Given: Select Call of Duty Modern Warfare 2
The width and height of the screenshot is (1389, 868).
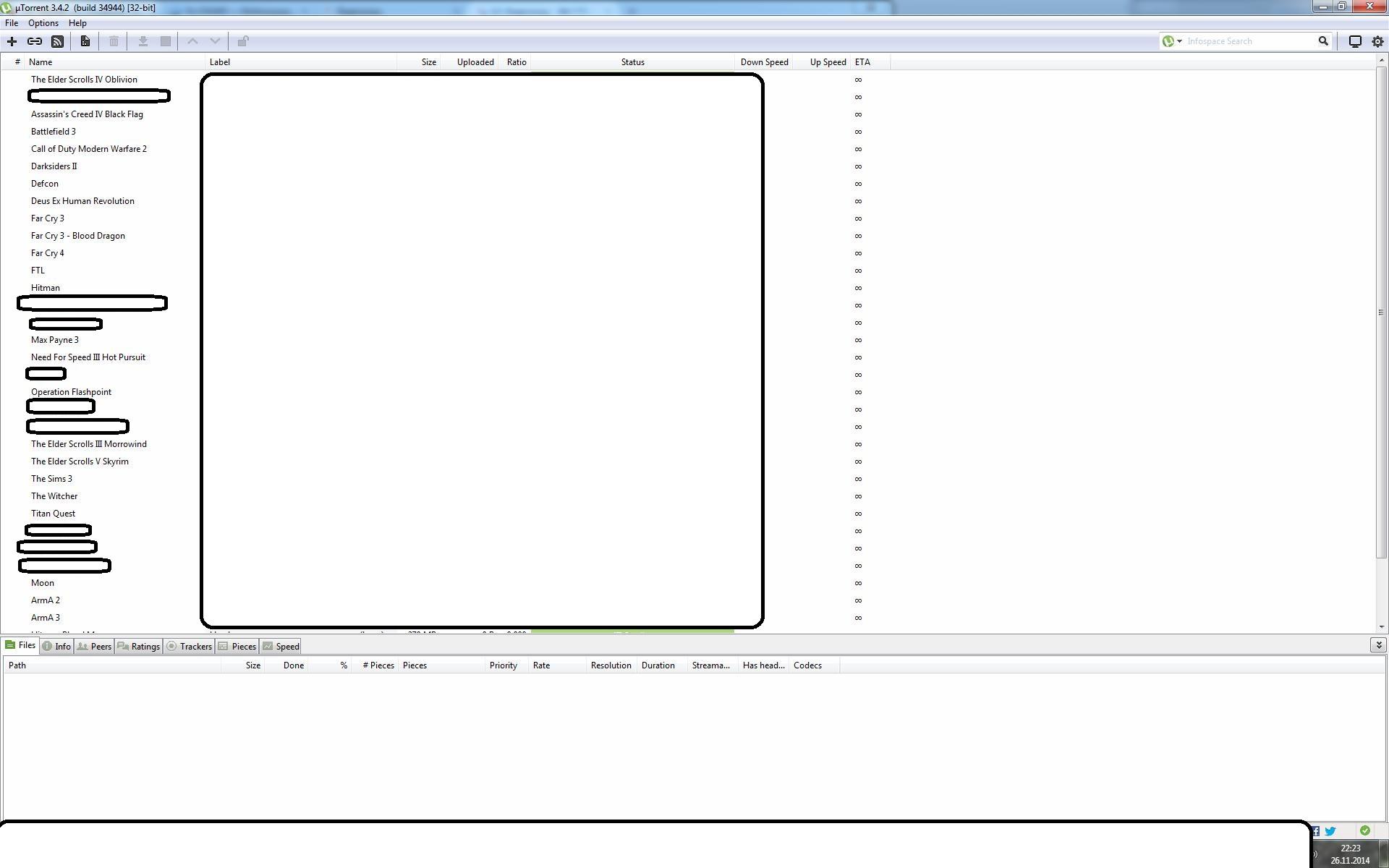Looking at the screenshot, I should [89, 149].
